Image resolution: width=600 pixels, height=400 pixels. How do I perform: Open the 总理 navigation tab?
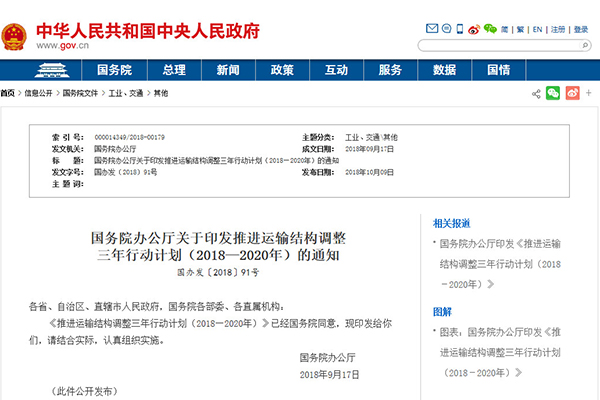tap(174, 70)
